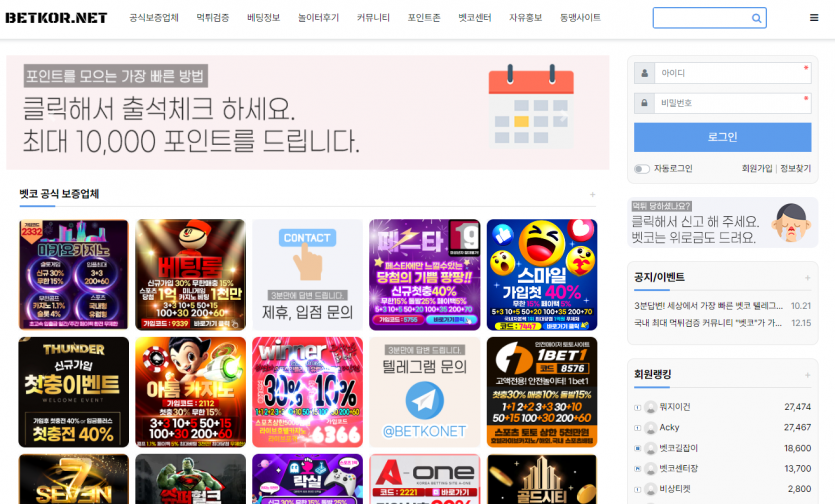Click the 공지/이벤트 heading
The width and height of the screenshot is (835, 504).
(659, 278)
